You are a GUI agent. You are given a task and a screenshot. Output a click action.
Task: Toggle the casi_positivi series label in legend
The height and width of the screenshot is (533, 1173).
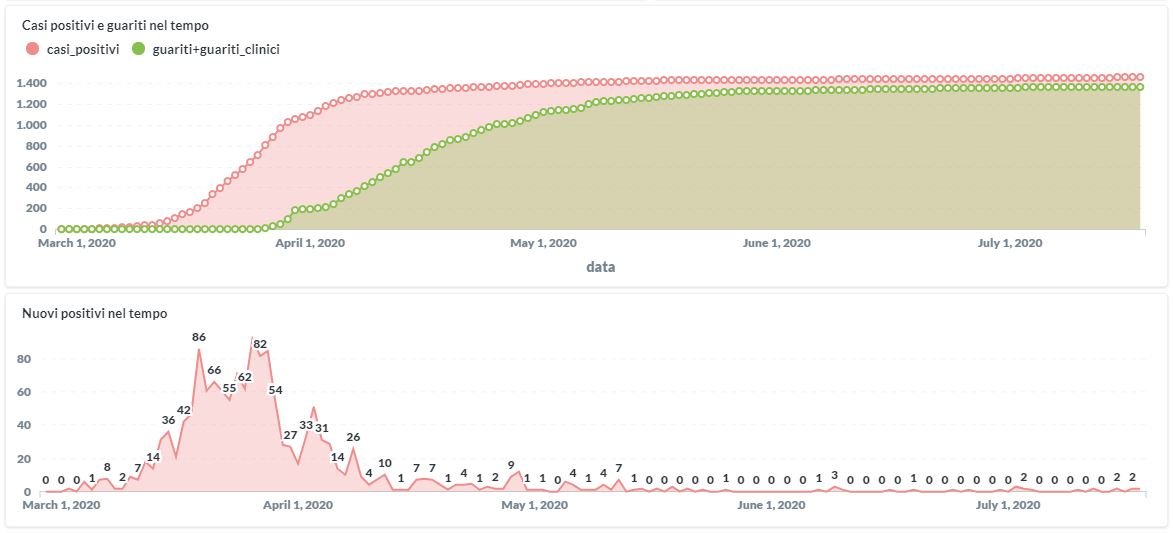83,48
